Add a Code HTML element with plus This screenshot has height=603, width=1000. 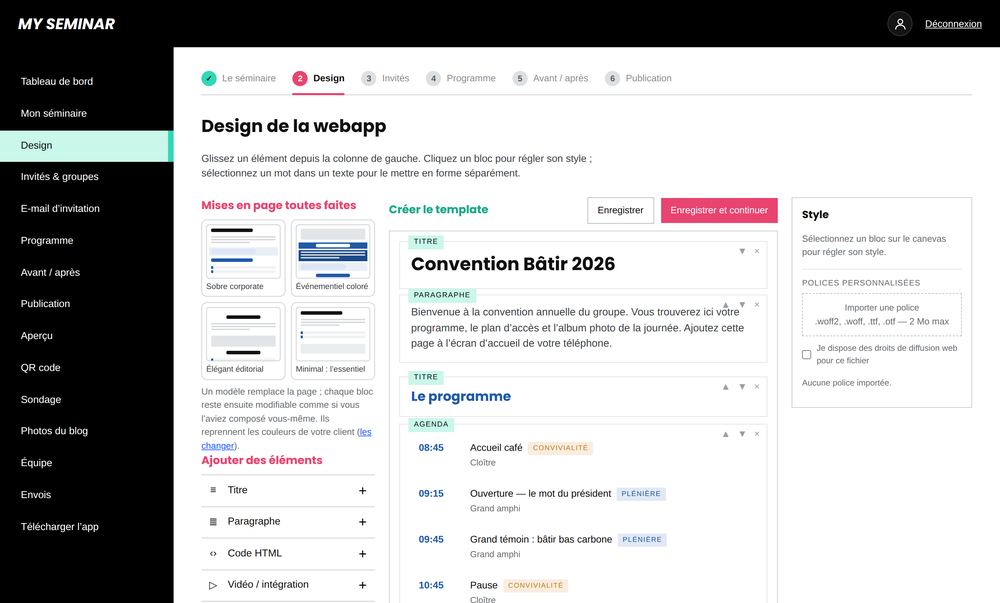[362, 554]
